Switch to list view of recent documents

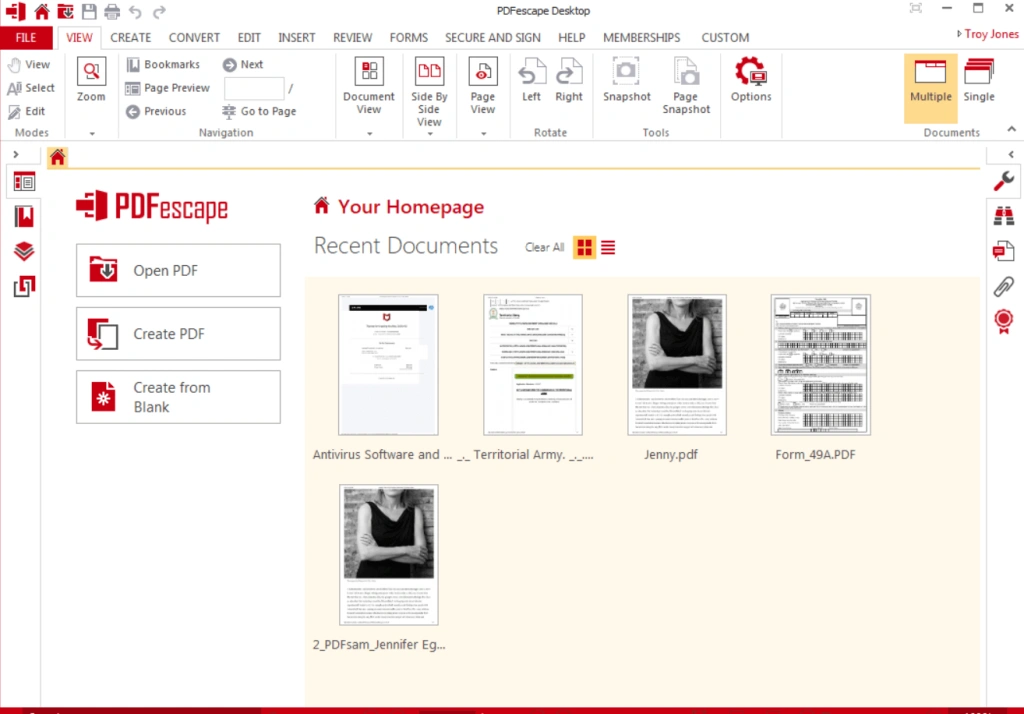608,248
